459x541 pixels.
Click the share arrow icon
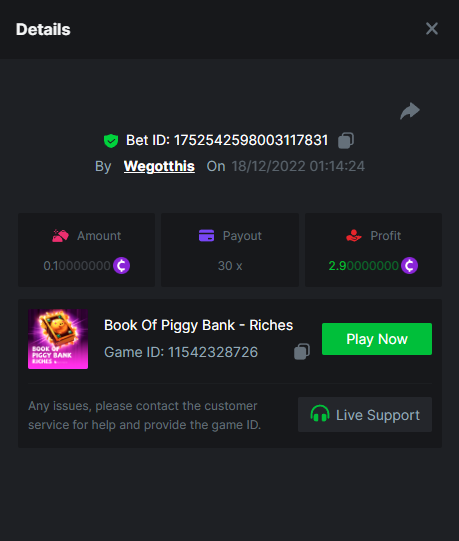point(410,111)
